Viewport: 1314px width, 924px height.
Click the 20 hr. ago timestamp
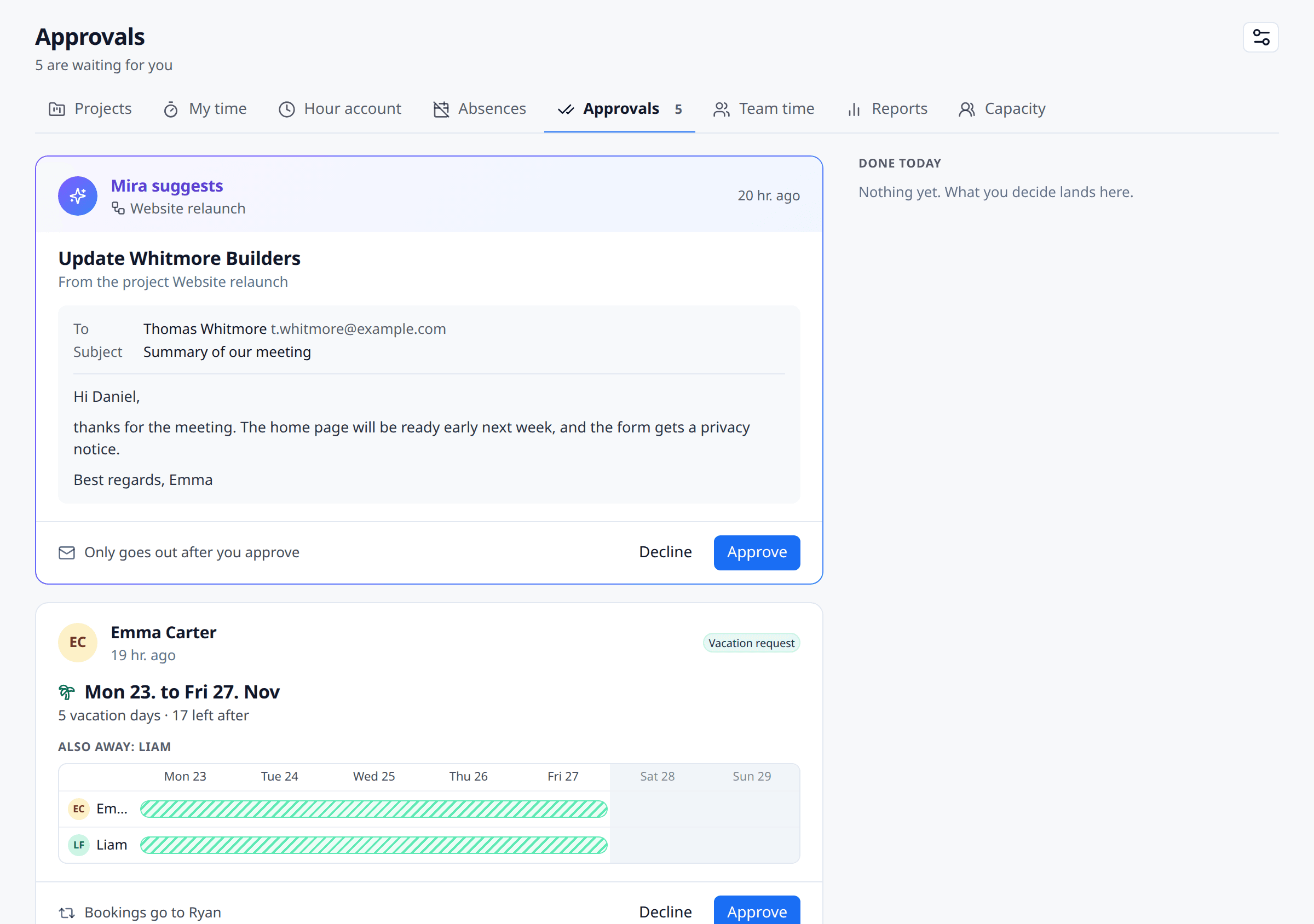[769, 195]
